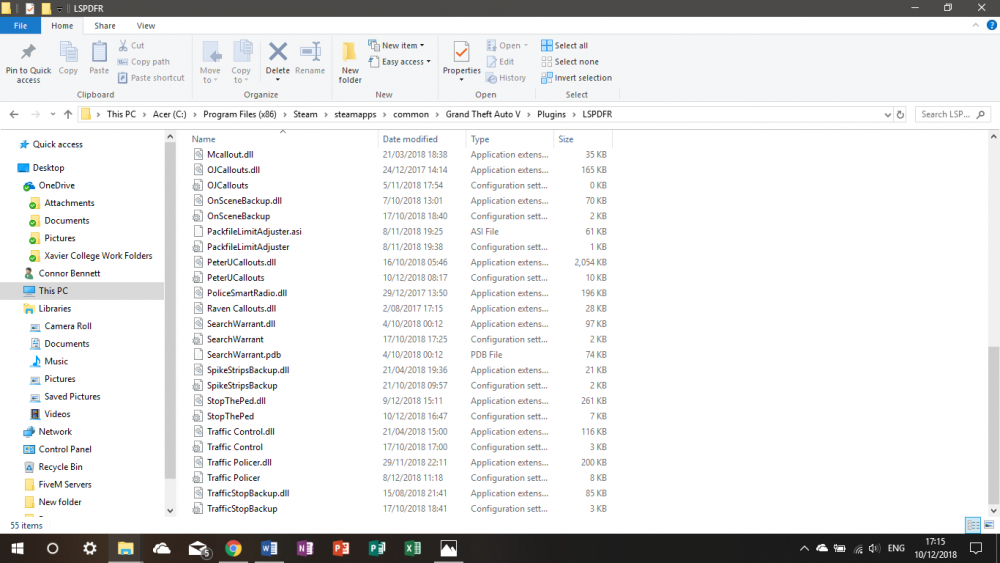Create a New folder
The width and height of the screenshot is (1000, 563).
click(x=349, y=62)
